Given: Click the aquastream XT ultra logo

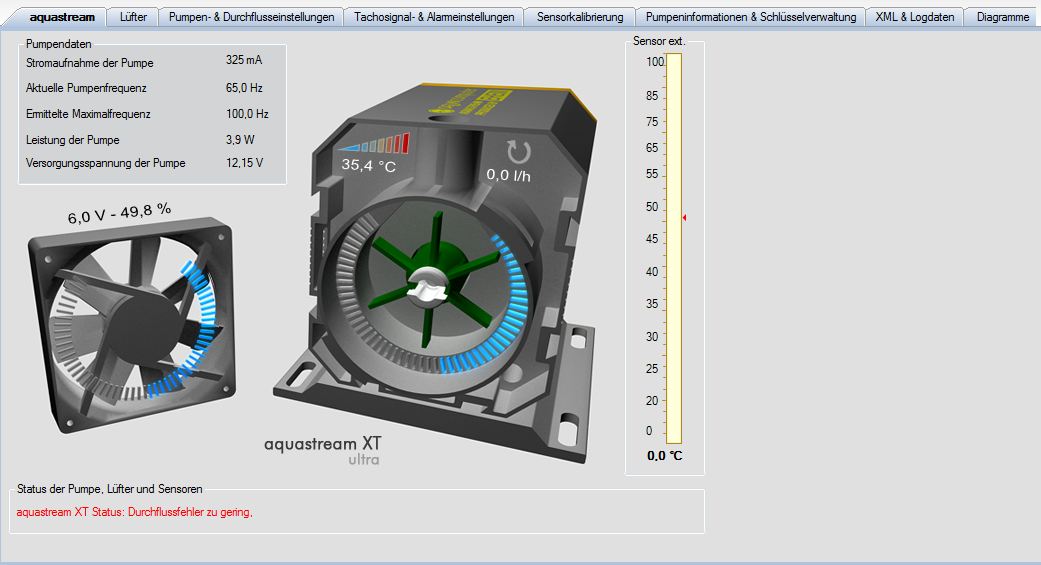Looking at the screenshot, I should pos(323,449).
